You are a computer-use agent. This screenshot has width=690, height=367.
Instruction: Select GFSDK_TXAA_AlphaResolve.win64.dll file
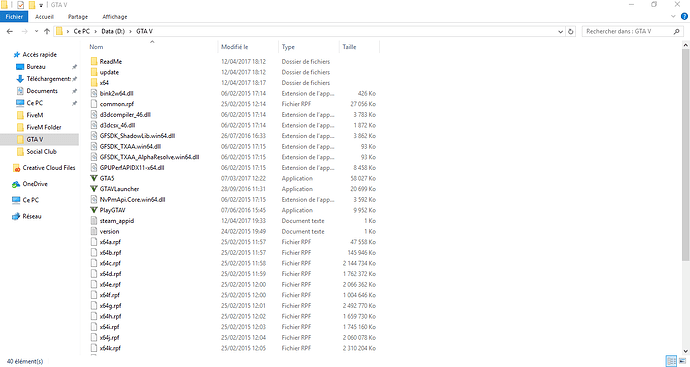(149, 157)
